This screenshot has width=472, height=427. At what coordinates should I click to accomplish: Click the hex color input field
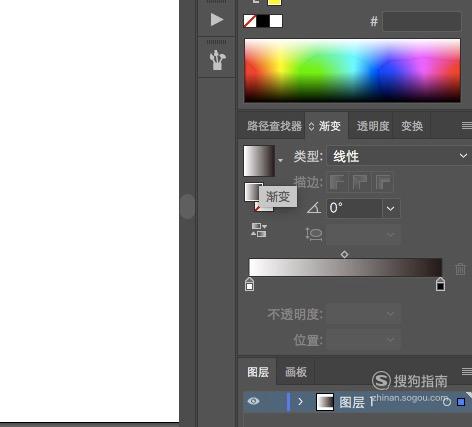pyautogui.click(x=422, y=22)
